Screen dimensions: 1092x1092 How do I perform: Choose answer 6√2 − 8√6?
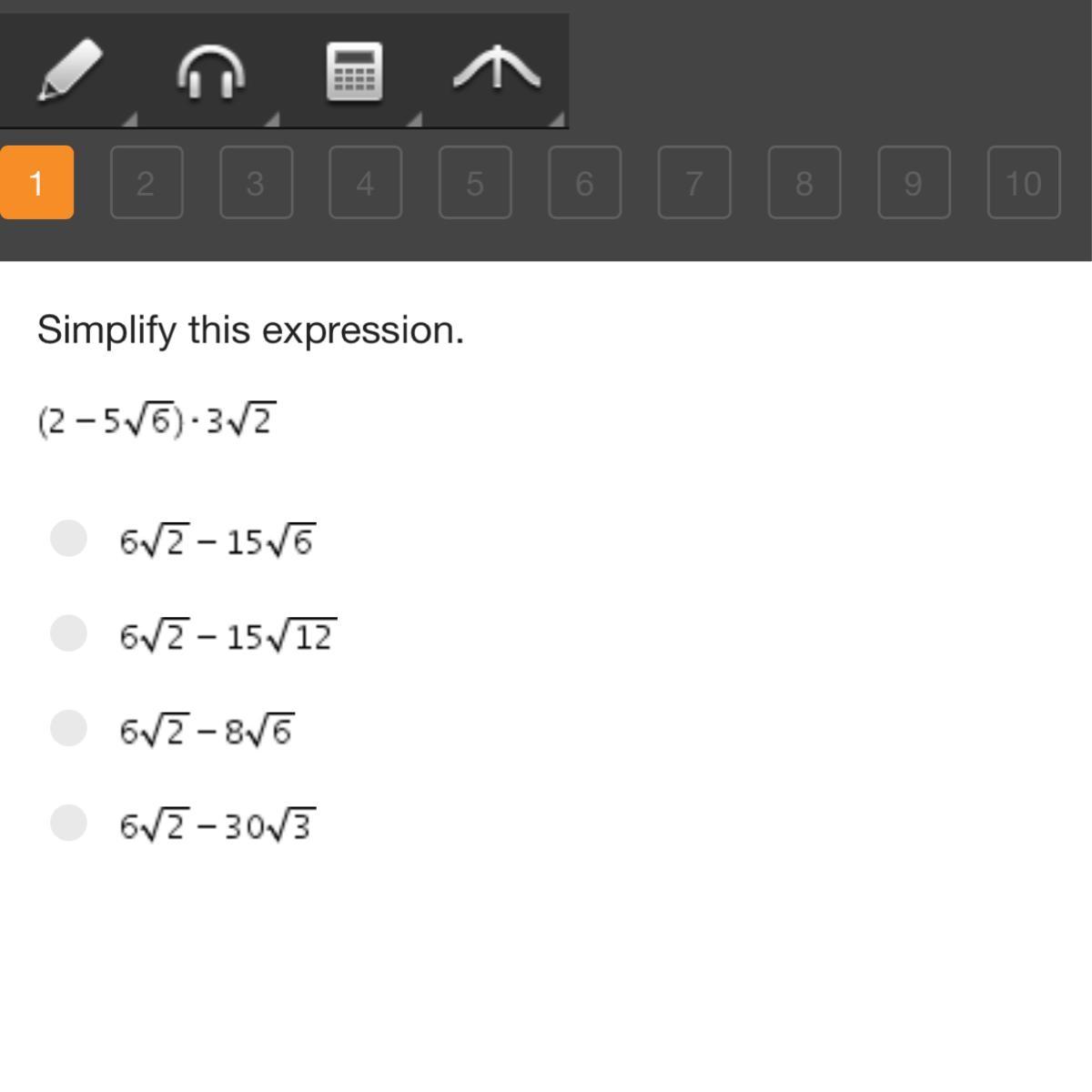(68, 728)
